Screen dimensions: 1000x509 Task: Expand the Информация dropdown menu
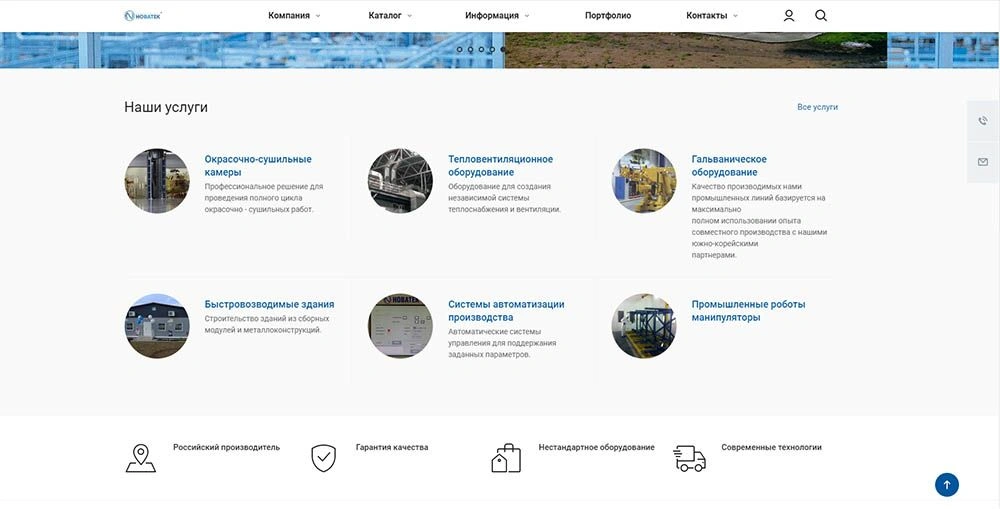pyautogui.click(x=496, y=16)
